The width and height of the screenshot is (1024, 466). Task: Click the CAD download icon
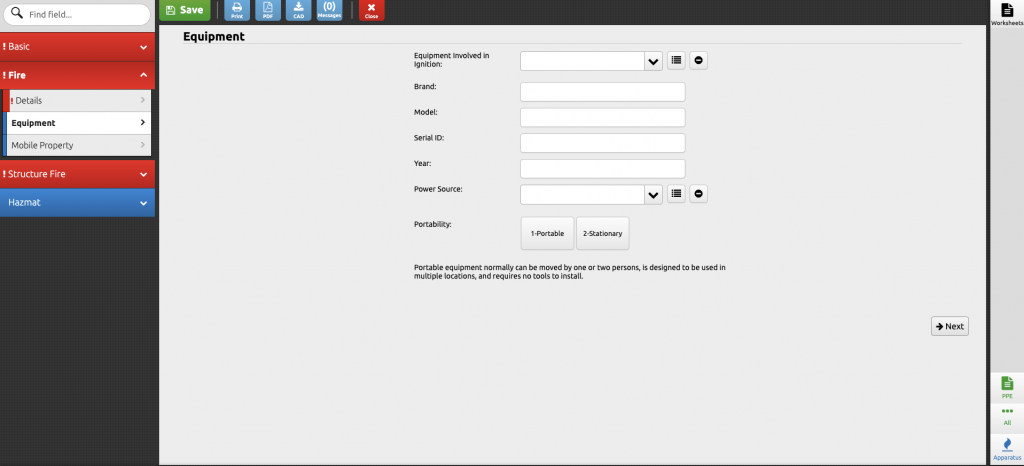pos(298,10)
